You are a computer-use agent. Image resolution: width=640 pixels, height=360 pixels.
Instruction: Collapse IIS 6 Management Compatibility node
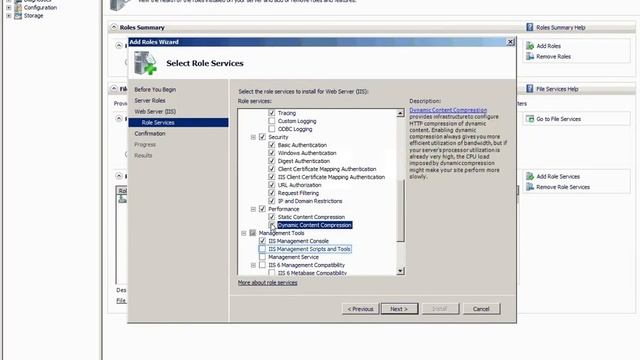tap(253, 265)
